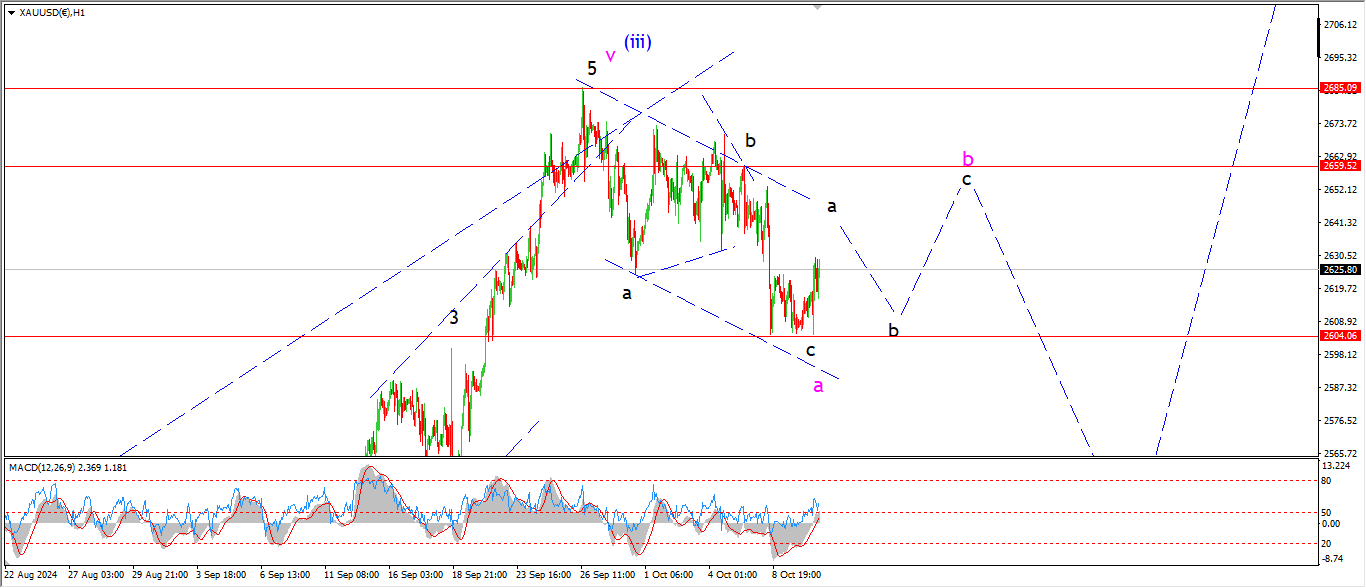
Task: Select the magenta a label below the channel
Action: (818, 386)
